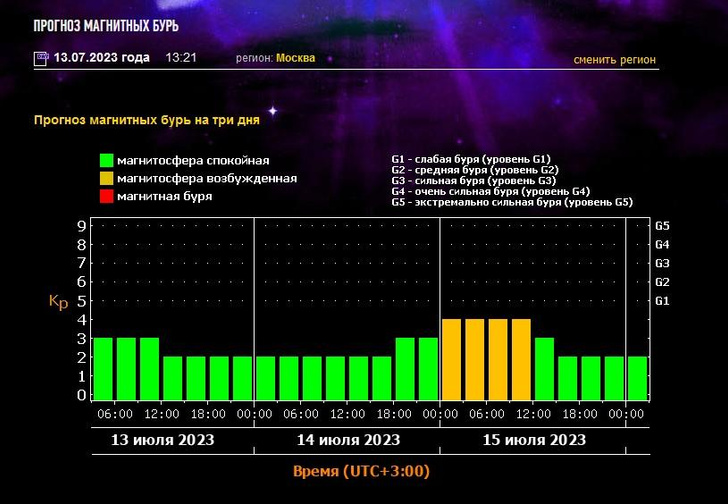Click the 06:00 tick label under 15 июля

[487, 414]
